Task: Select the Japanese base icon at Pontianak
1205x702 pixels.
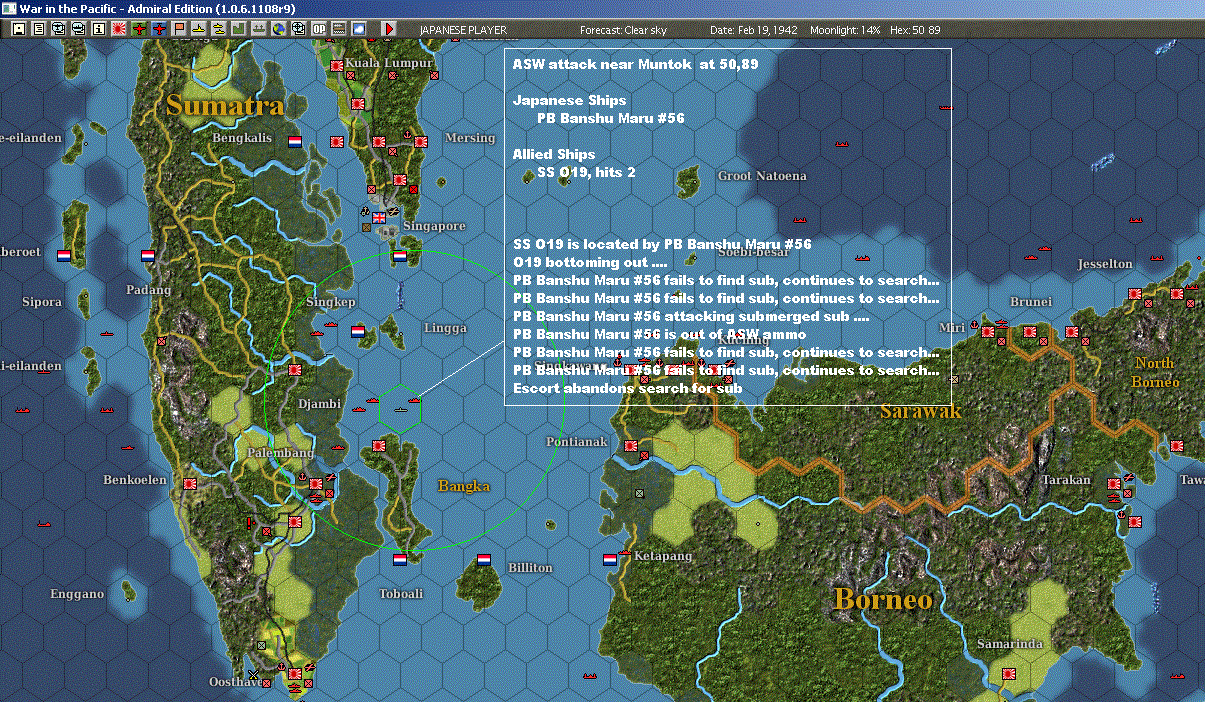Action: coord(631,446)
